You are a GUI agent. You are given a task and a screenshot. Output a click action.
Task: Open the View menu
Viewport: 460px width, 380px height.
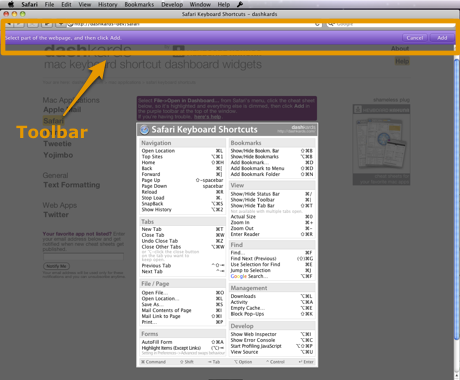85,4
